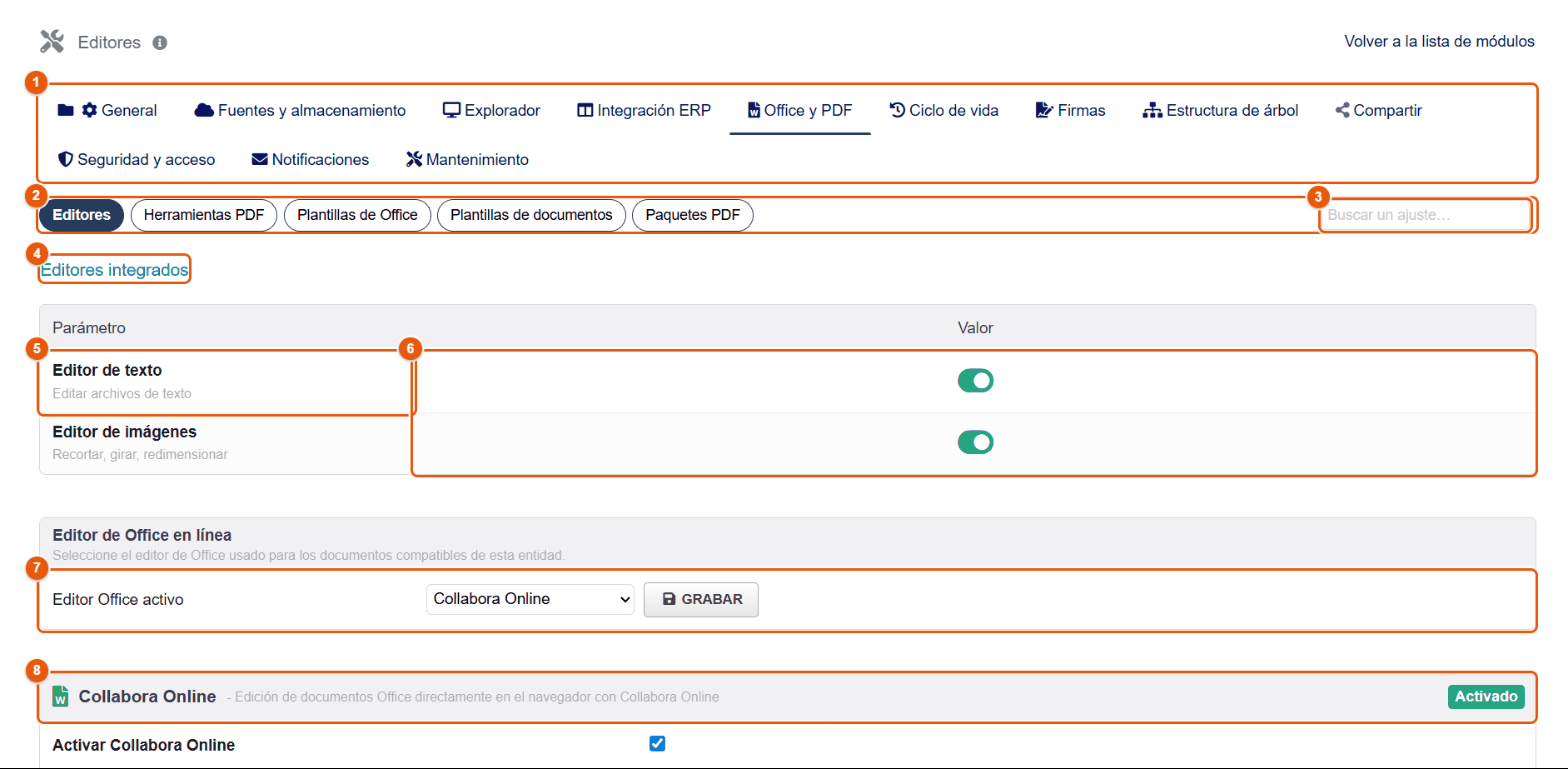The height and width of the screenshot is (769, 1568).
Task: Click the green document icon beside Collabora Online
Action: pyautogui.click(x=60, y=696)
